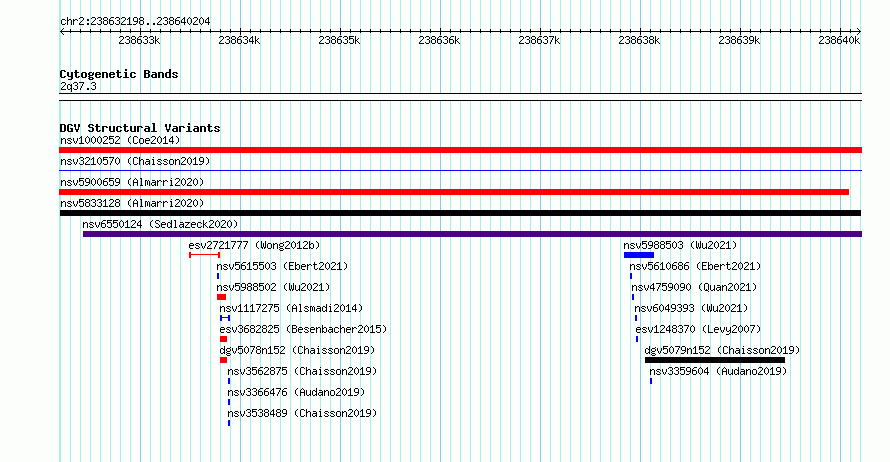Select the dgv5078n152 (Chaisson2019) label
The height and width of the screenshot is (462, 890).
point(297,350)
